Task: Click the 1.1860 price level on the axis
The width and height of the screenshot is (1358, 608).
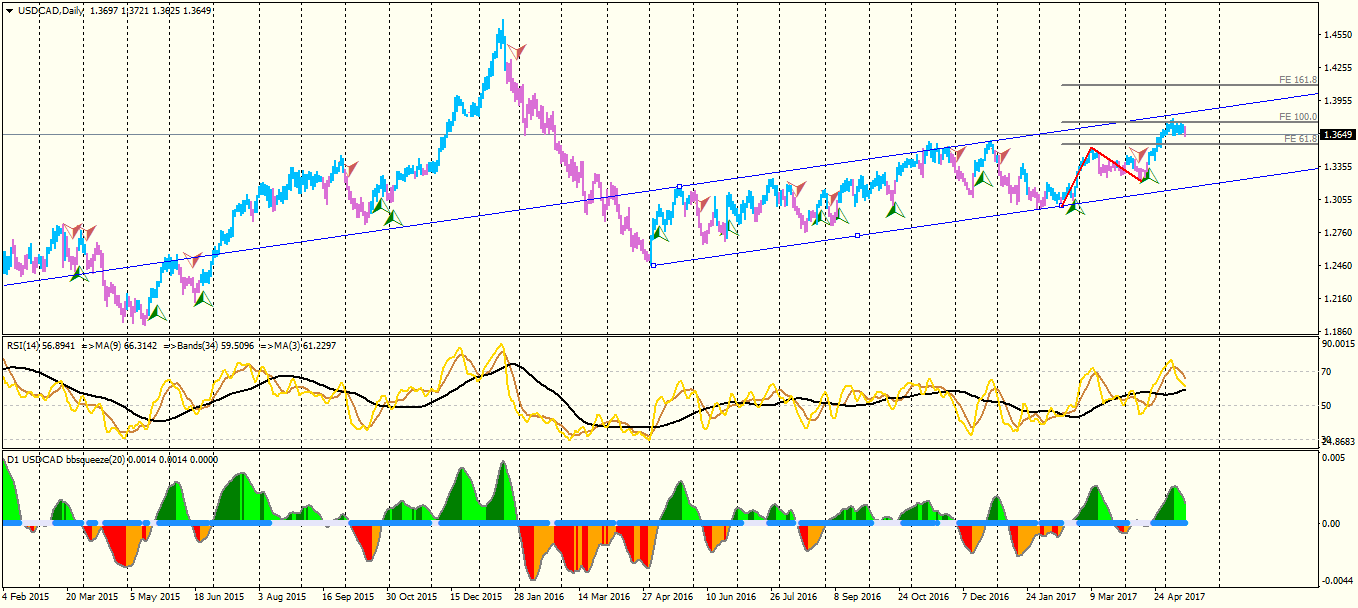Action: click(1338, 332)
